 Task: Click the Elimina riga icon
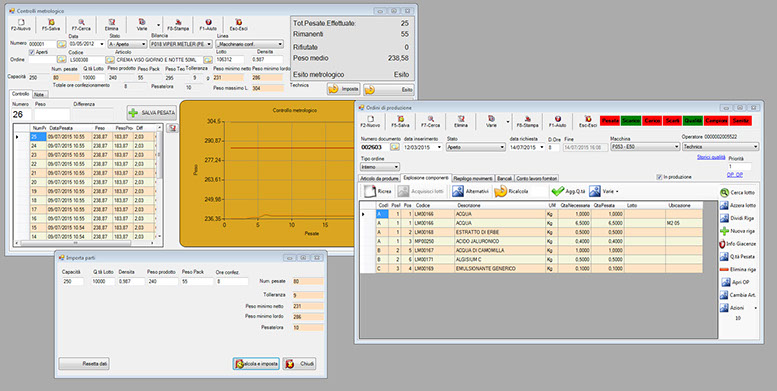pyautogui.click(x=724, y=270)
